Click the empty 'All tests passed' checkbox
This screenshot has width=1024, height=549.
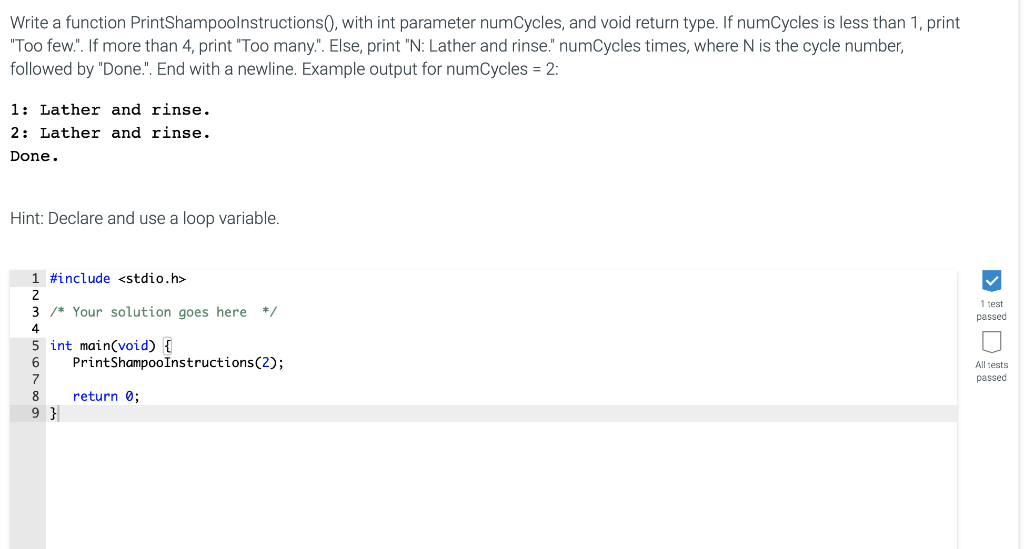(x=991, y=341)
